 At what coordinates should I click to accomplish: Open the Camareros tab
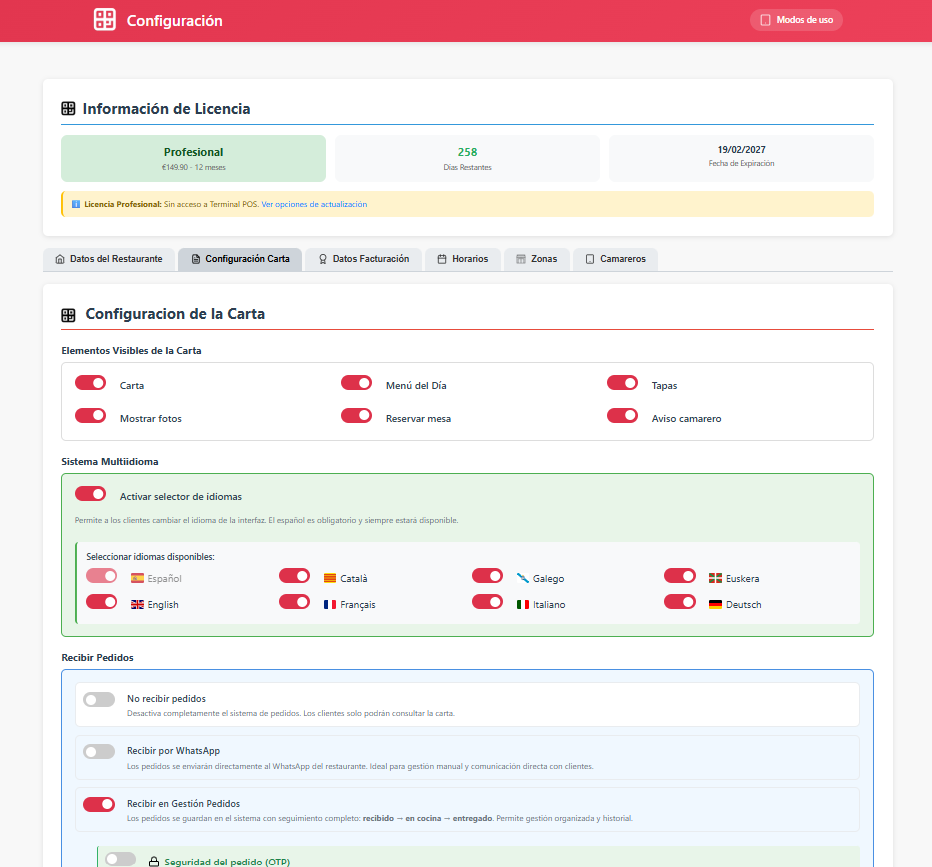tap(615, 259)
